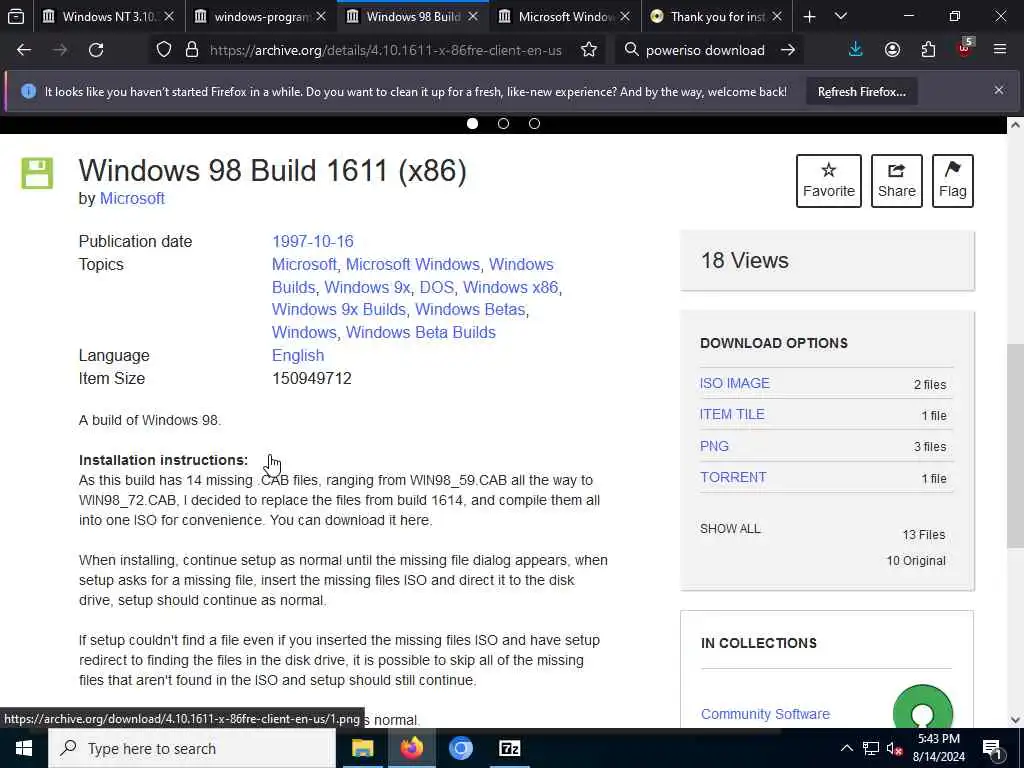Click the taskbar search box

[192, 748]
